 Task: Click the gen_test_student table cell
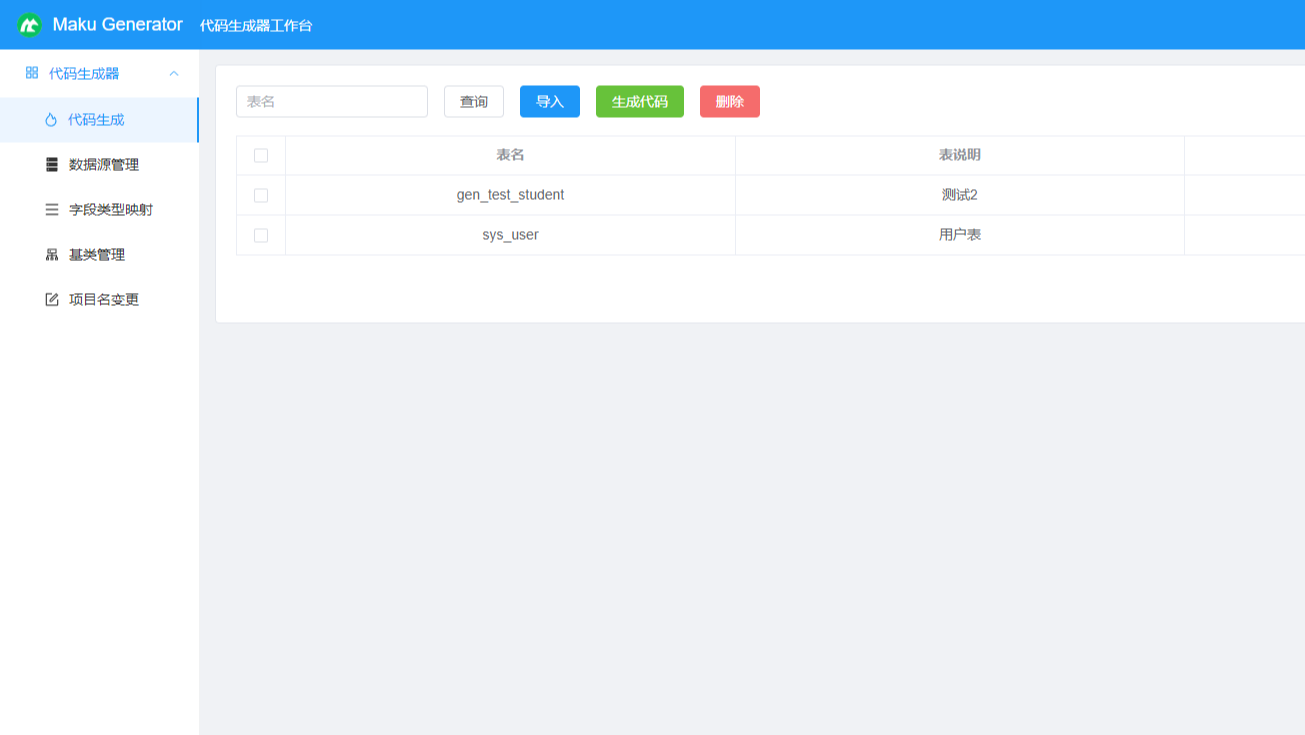click(510, 196)
